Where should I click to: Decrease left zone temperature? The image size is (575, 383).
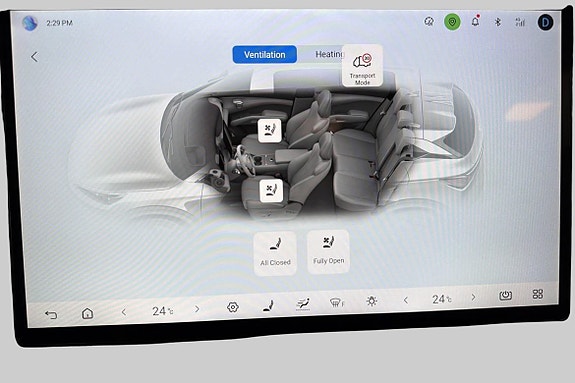tap(124, 312)
